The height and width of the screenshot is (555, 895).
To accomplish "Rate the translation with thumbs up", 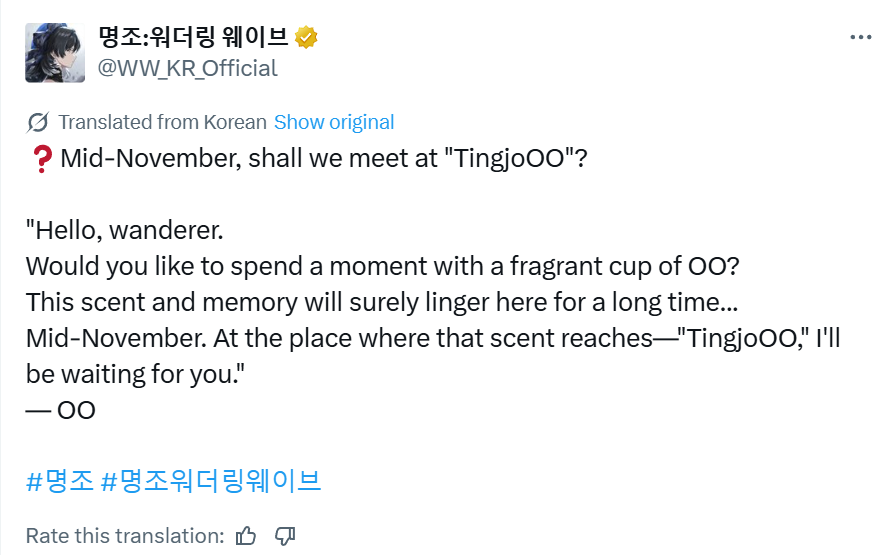I will [246, 535].
